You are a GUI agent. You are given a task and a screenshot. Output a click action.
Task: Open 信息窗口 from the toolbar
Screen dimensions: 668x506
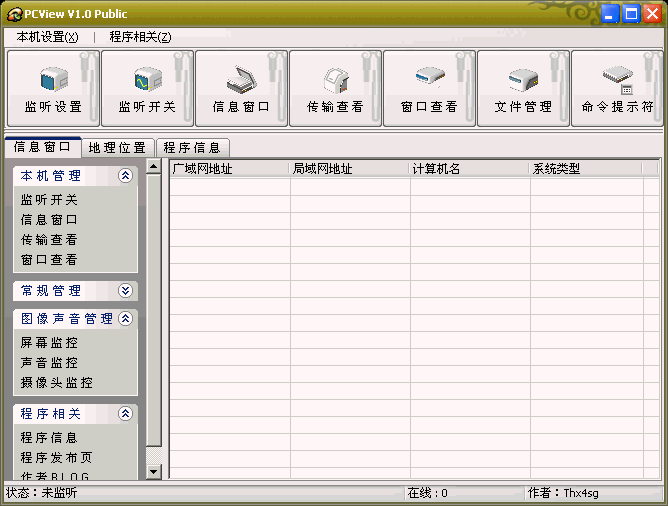(241, 88)
